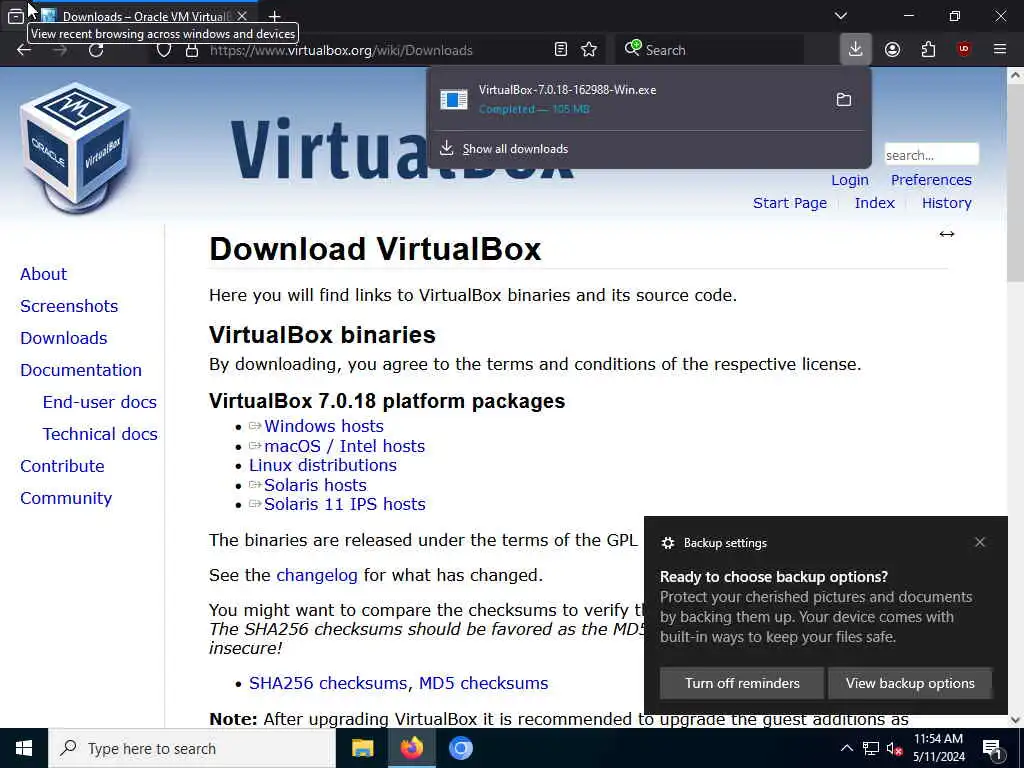The image size is (1024, 768).
Task: Click the Windows hosts download link
Action: pos(324,426)
